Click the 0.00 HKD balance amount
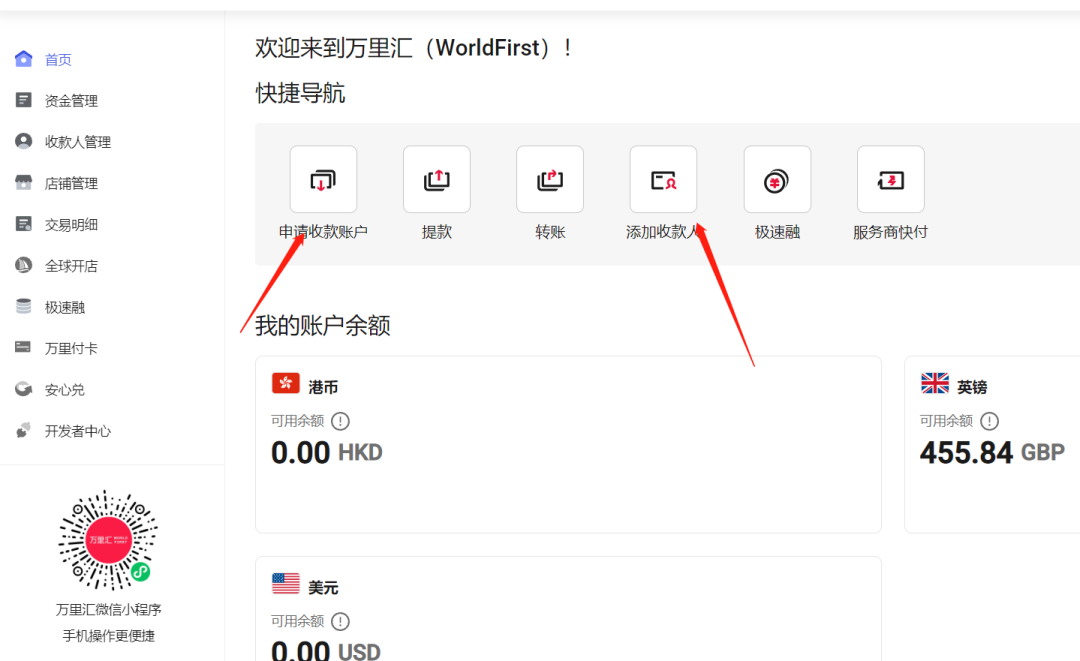The height and width of the screenshot is (661, 1080). tap(326, 452)
